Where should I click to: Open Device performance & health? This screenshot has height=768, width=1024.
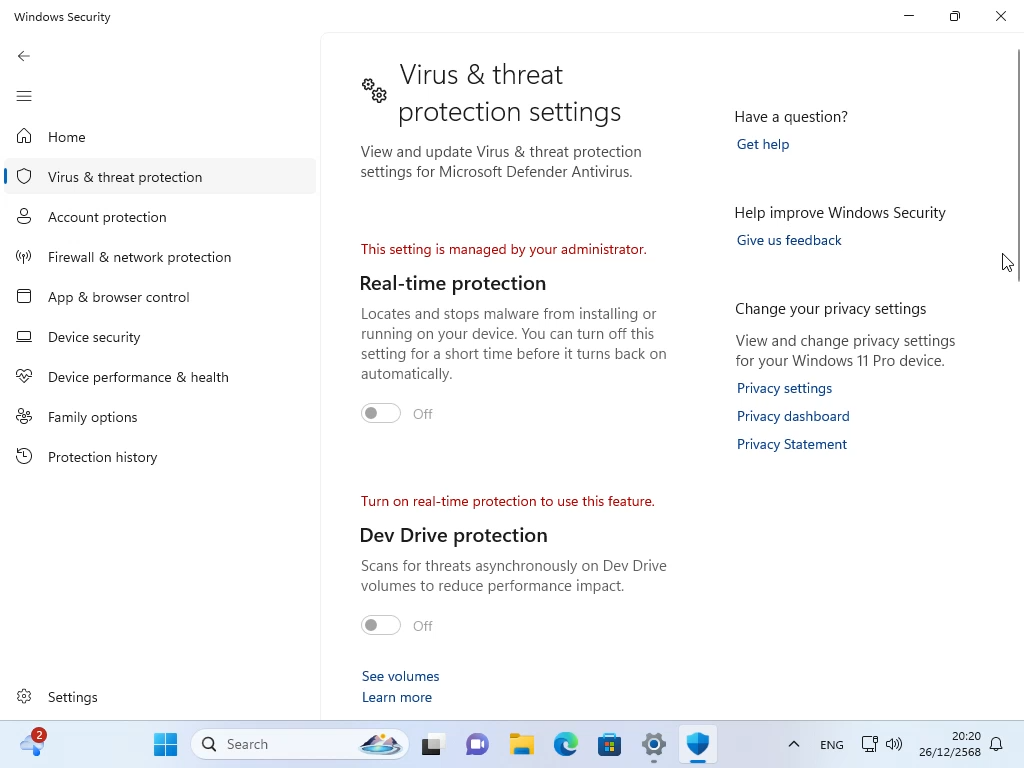[138, 377]
